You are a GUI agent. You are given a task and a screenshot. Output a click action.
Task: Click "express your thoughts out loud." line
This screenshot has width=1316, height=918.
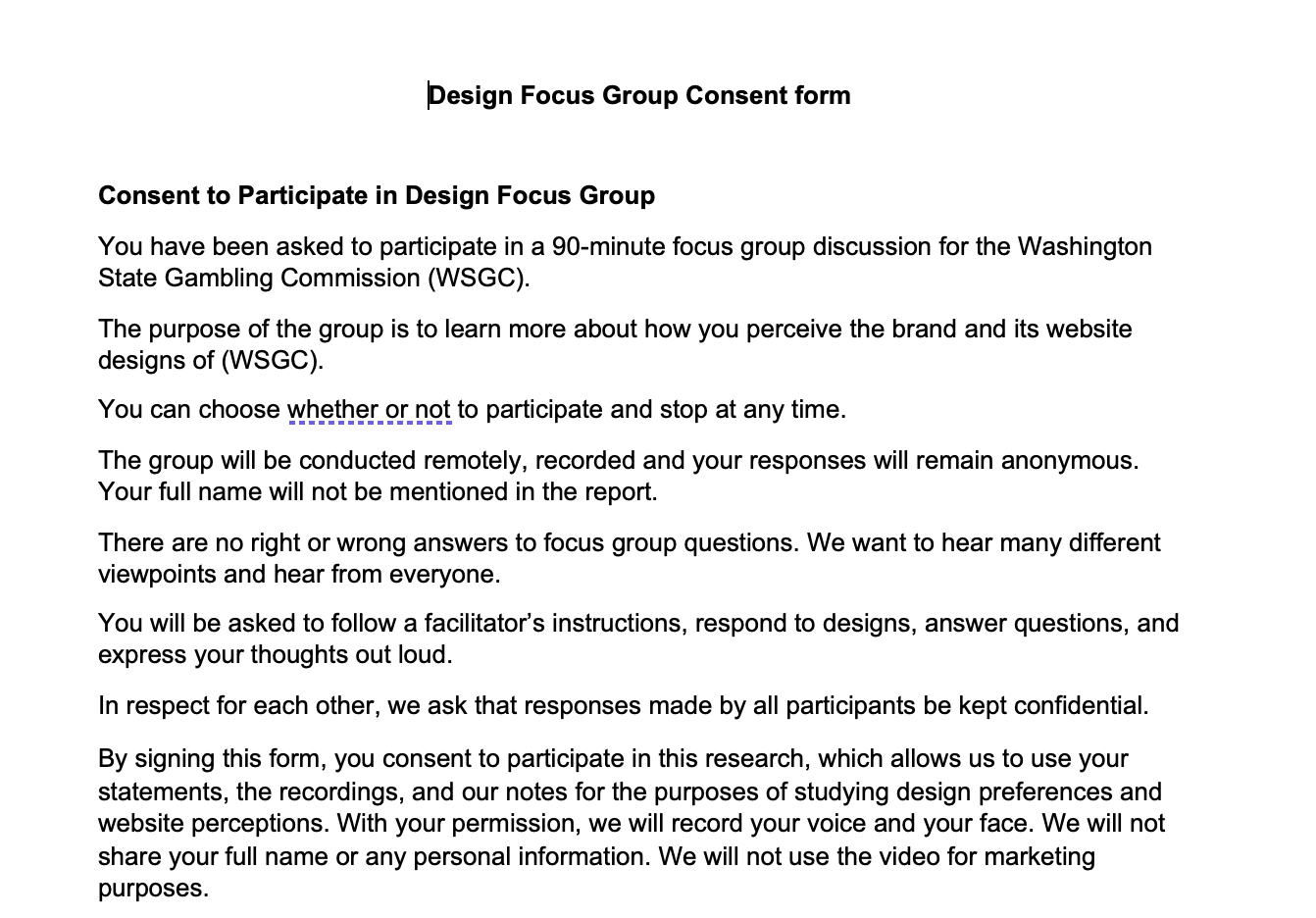[x=275, y=654]
